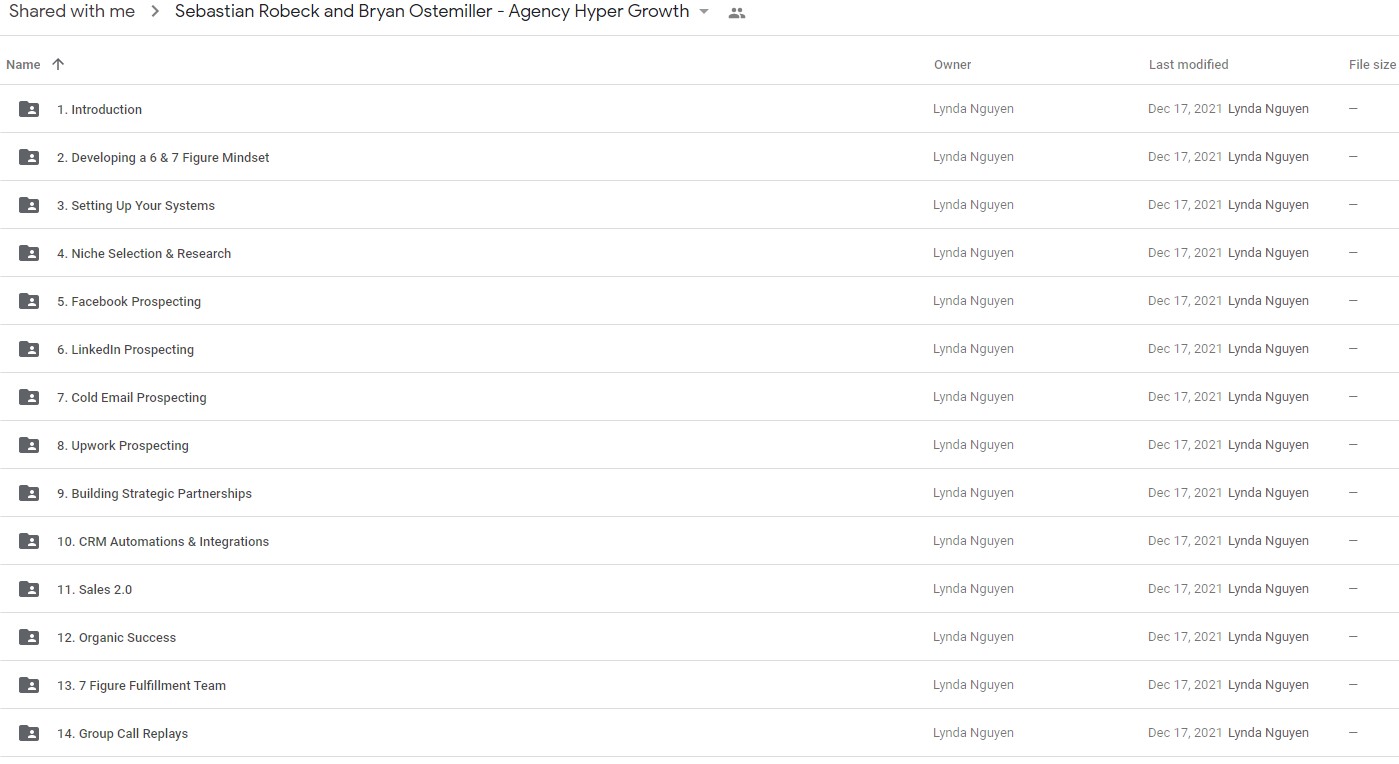The height and width of the screenshot is (764, 1399).
Task: Select '12. Organic Success' folder
Action: pyautogui.click(x=116, y=638)
